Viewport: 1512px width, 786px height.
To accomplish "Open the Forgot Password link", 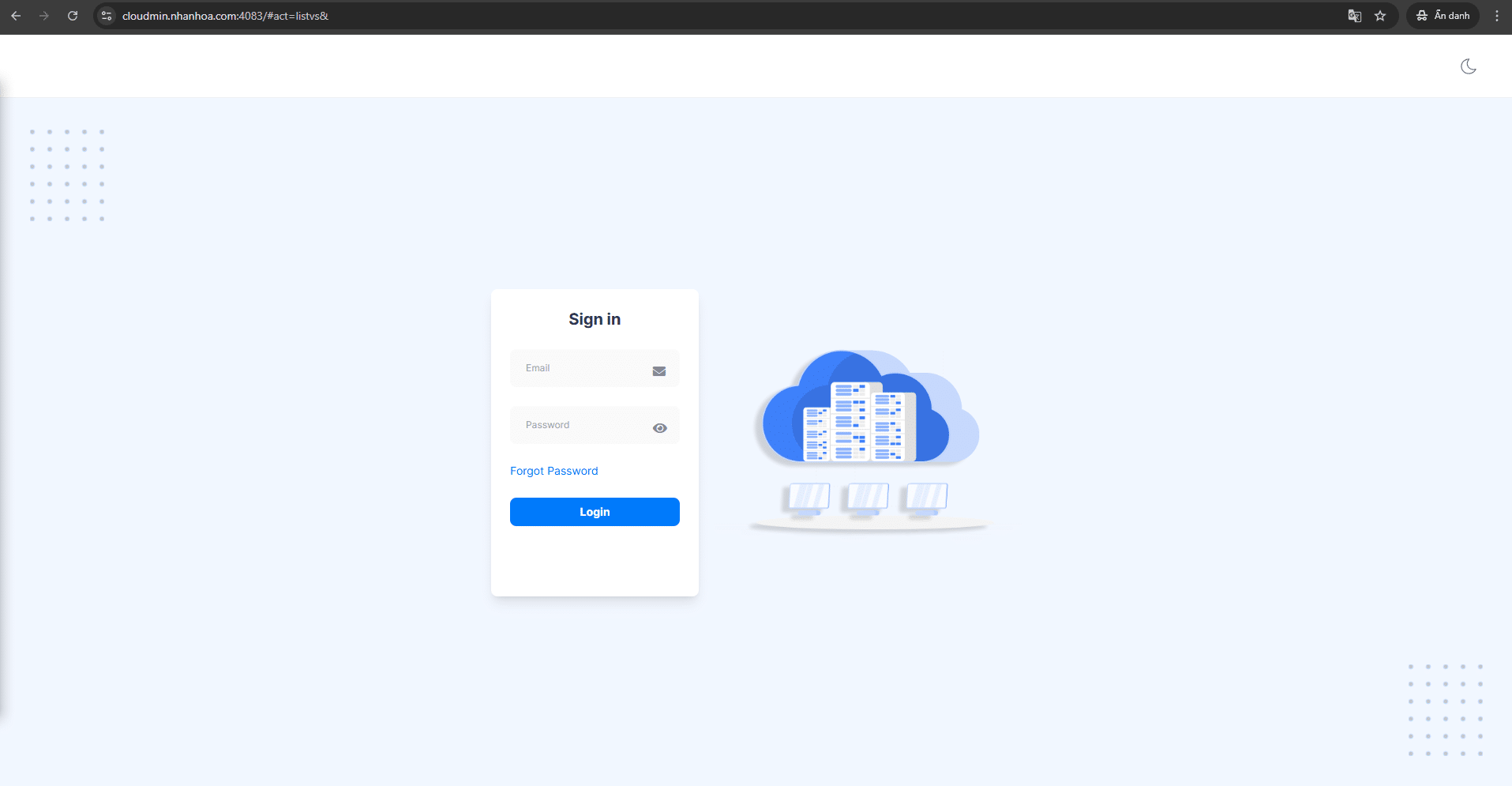I will (x=553, y=471).
